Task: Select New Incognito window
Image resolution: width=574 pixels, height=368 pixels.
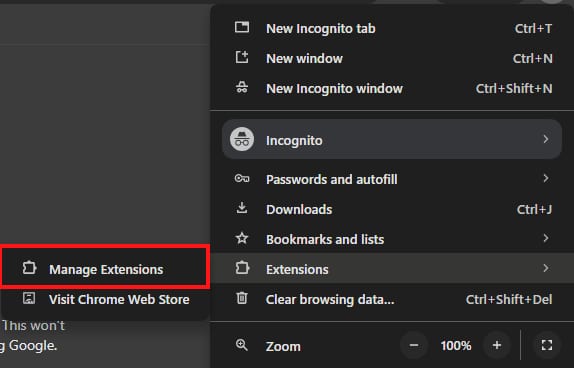Action: pyautogui.click(x=392, y=88)
